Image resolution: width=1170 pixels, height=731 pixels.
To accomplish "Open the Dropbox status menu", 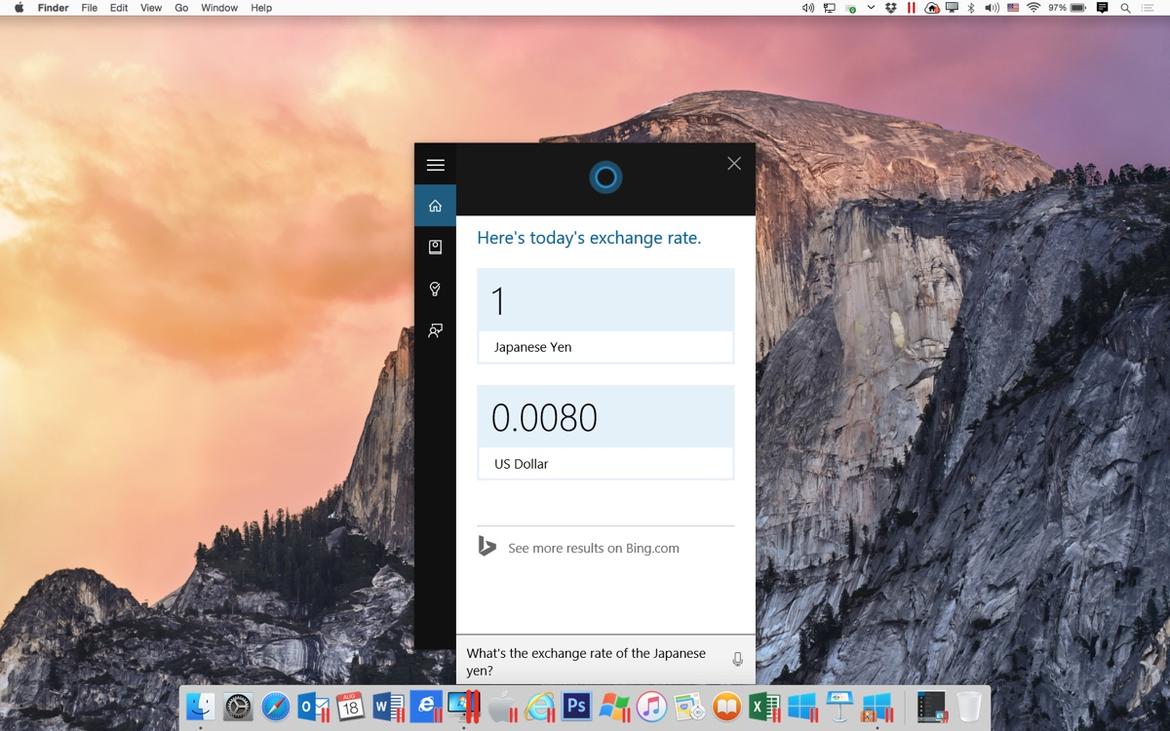I will (891, 7).
